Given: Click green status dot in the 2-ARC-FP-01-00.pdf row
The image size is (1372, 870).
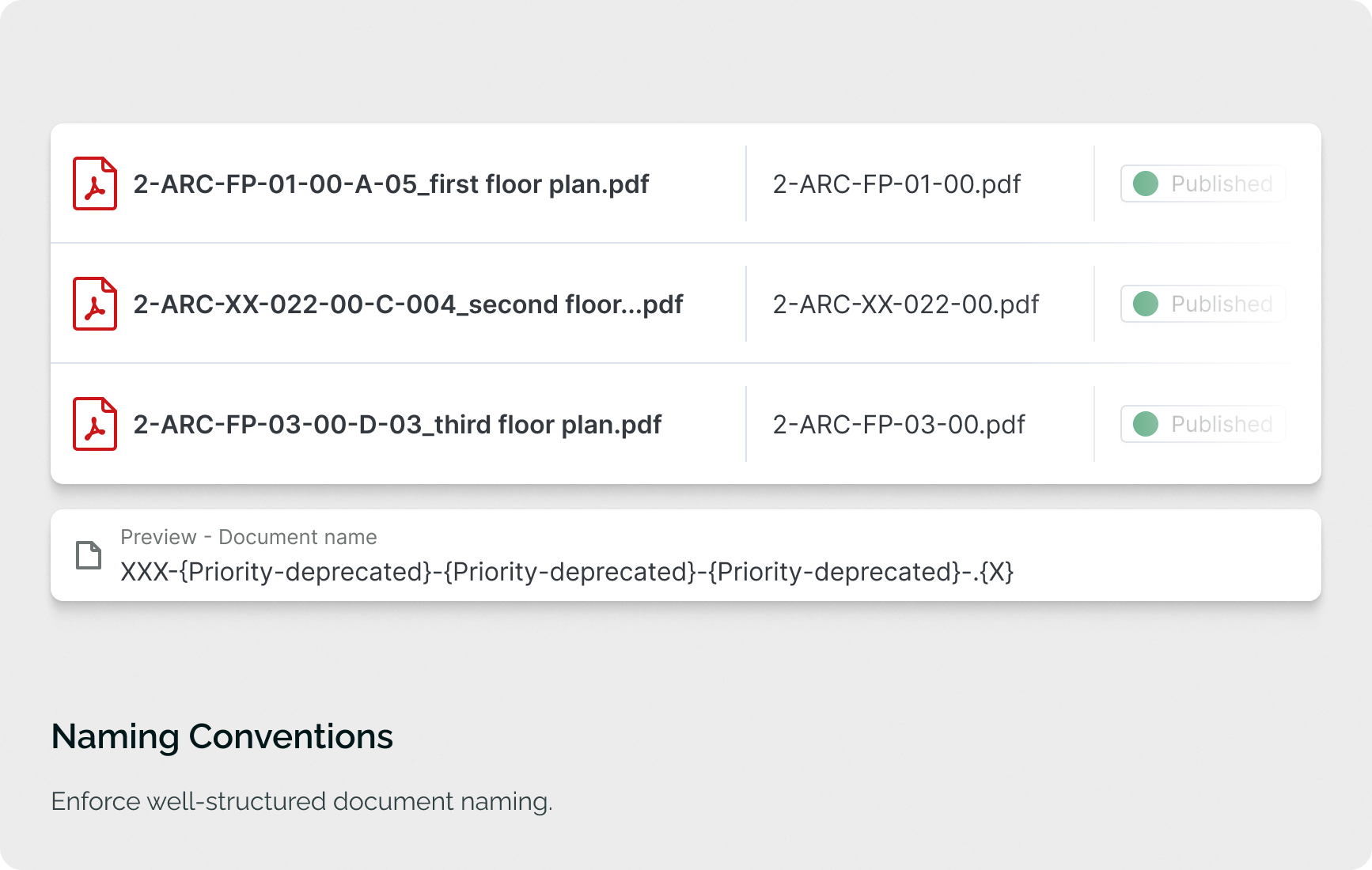Looking at the screenshot, I should 1146,183.
